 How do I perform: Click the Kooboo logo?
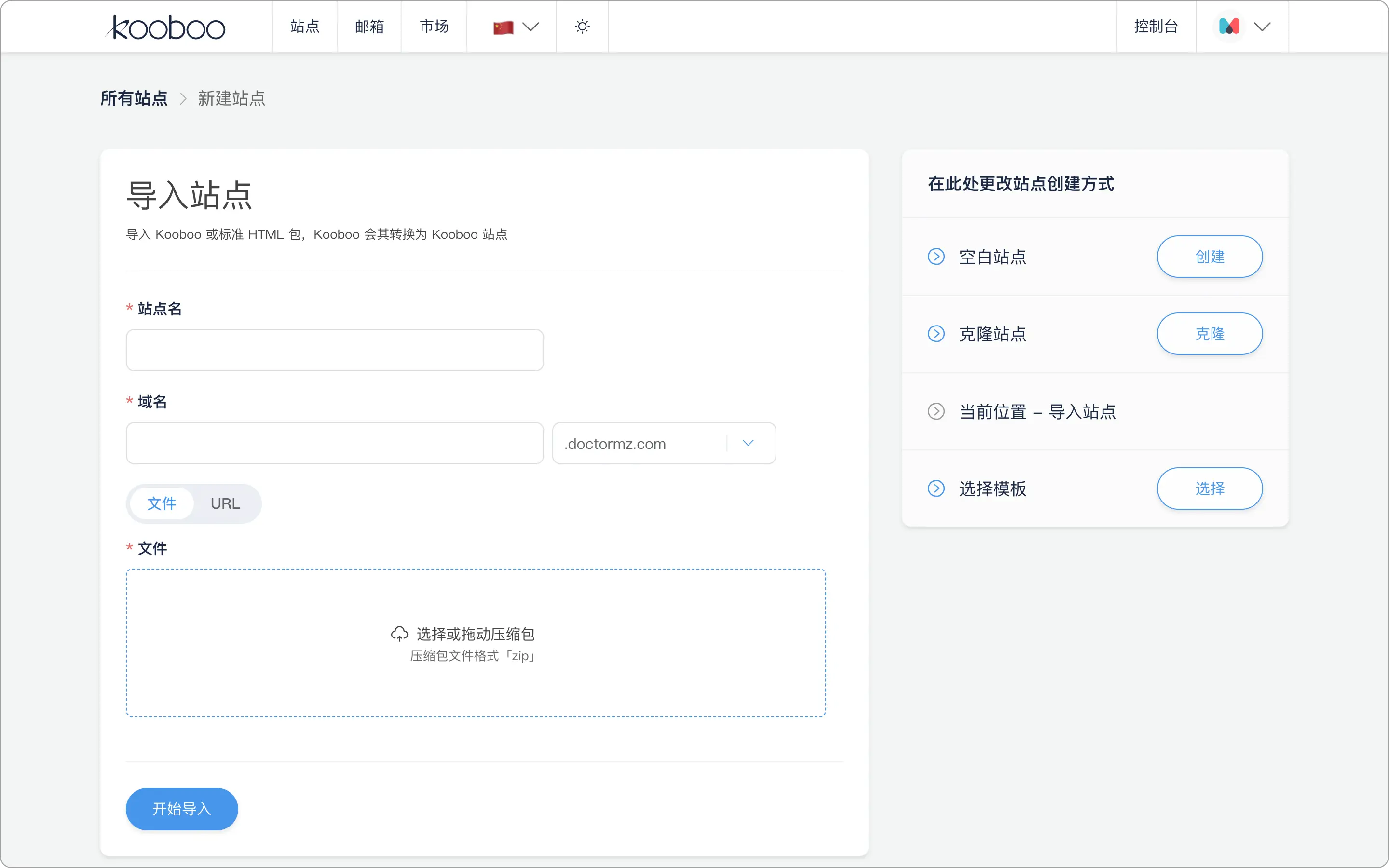[165, 27]
